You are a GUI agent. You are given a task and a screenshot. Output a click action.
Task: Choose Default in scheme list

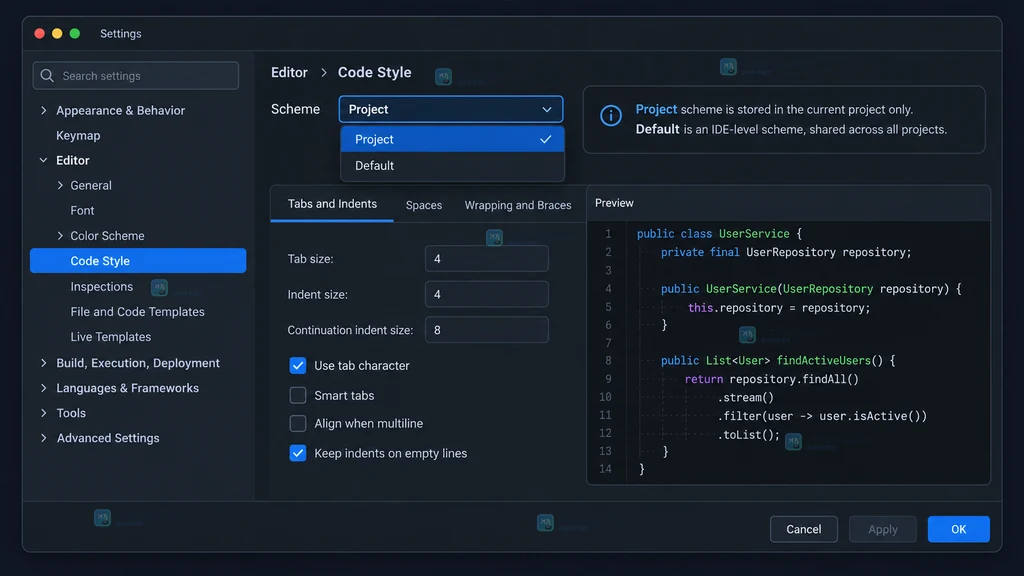[452, 166]
